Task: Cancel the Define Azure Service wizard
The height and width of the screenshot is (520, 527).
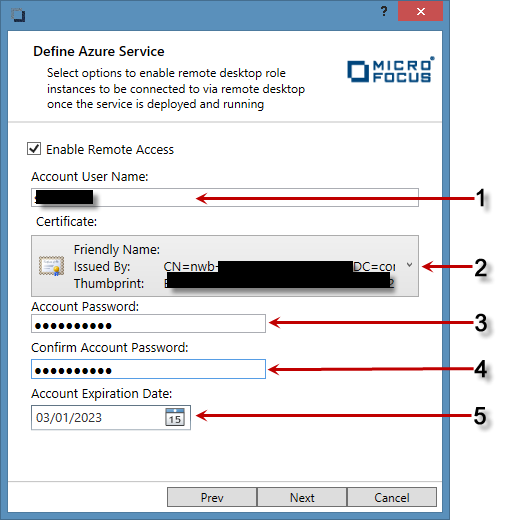Action: (392, 497)
